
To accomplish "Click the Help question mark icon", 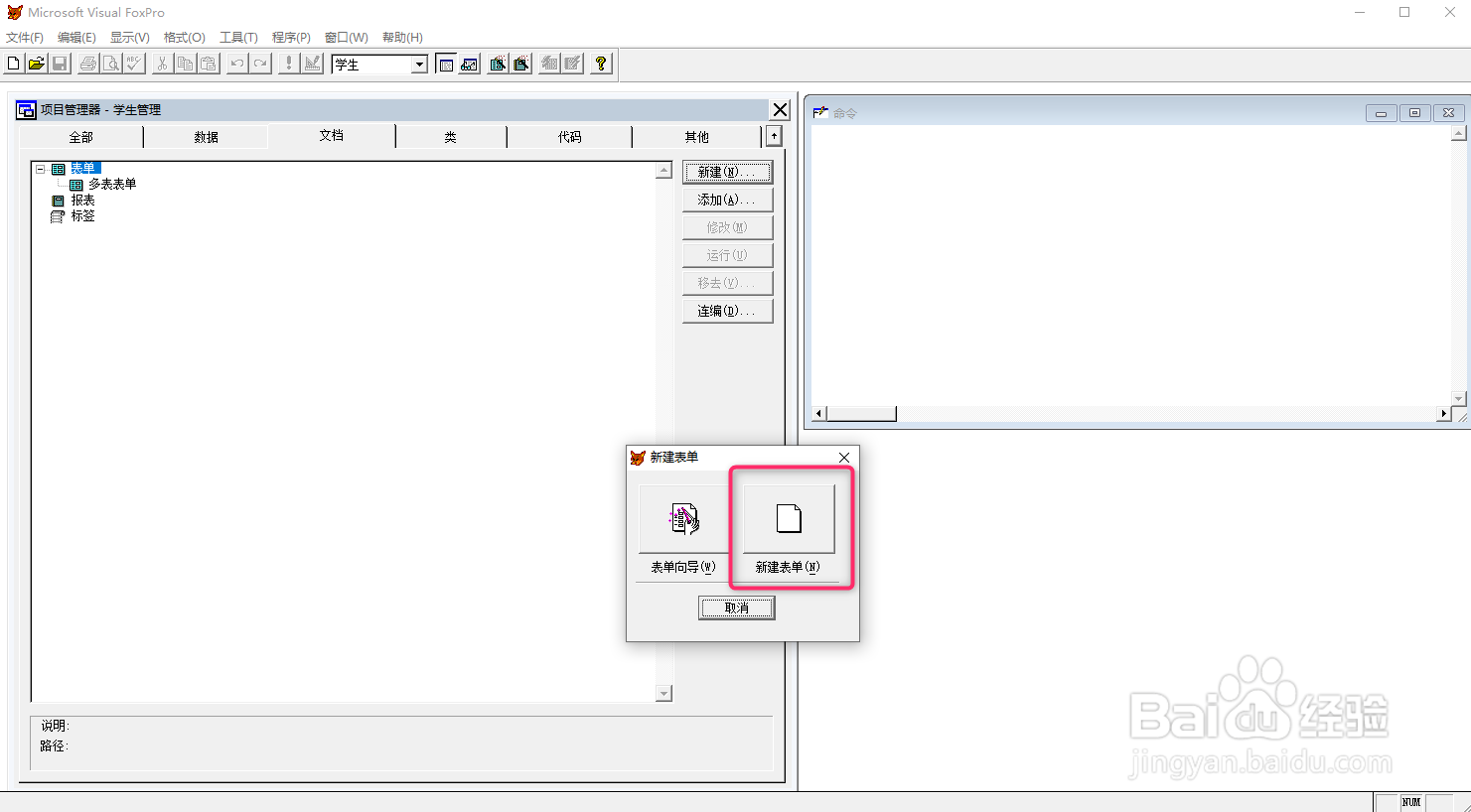I will click(601, 64).
